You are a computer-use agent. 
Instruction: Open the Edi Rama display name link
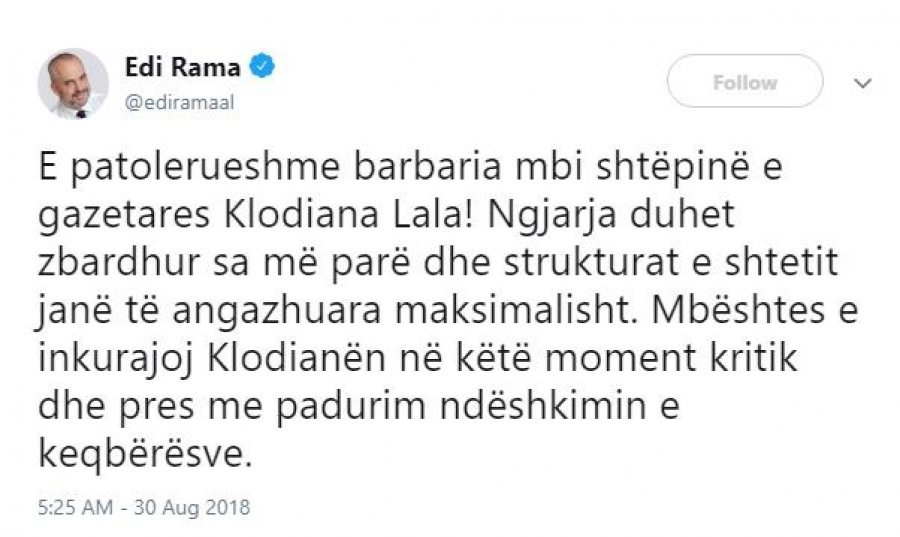(183, 68)
